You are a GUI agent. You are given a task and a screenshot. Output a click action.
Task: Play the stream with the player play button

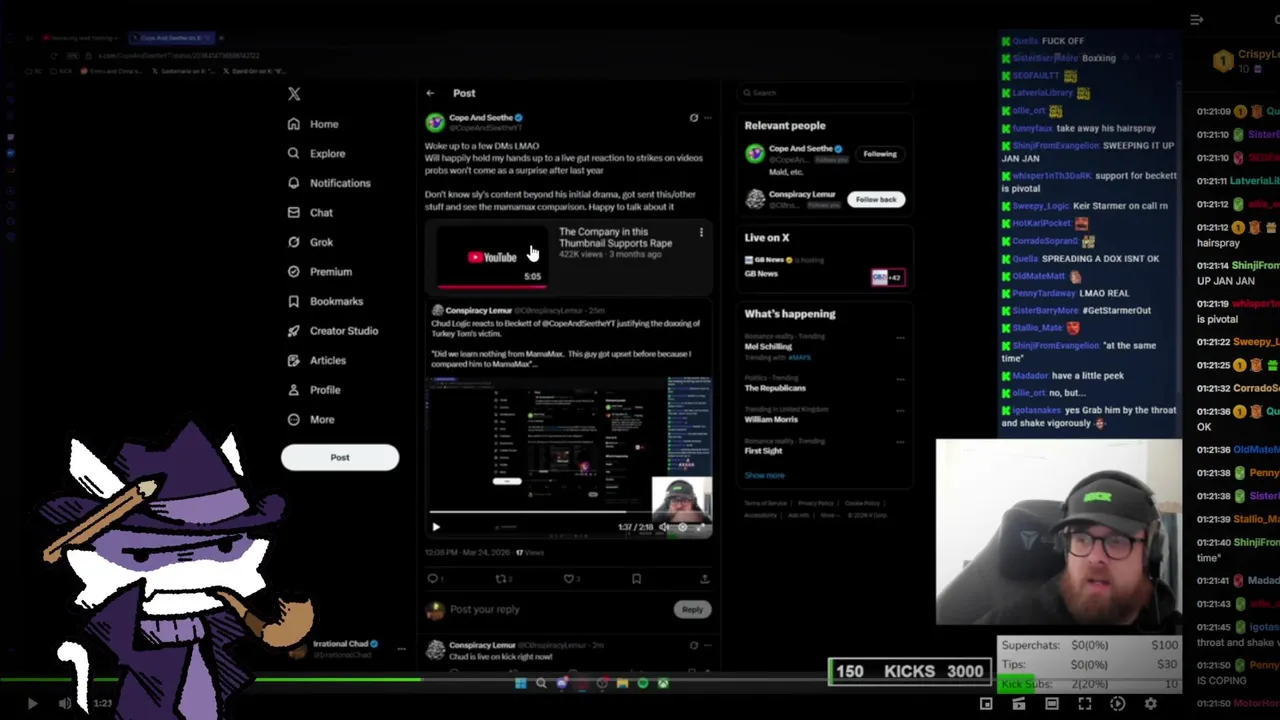click(32, 704)
